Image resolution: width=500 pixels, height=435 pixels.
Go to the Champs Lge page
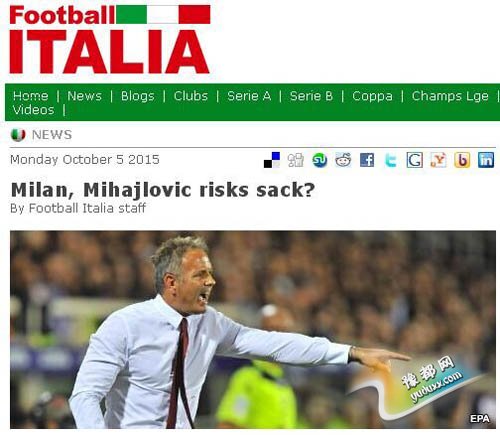coord(450,96)
